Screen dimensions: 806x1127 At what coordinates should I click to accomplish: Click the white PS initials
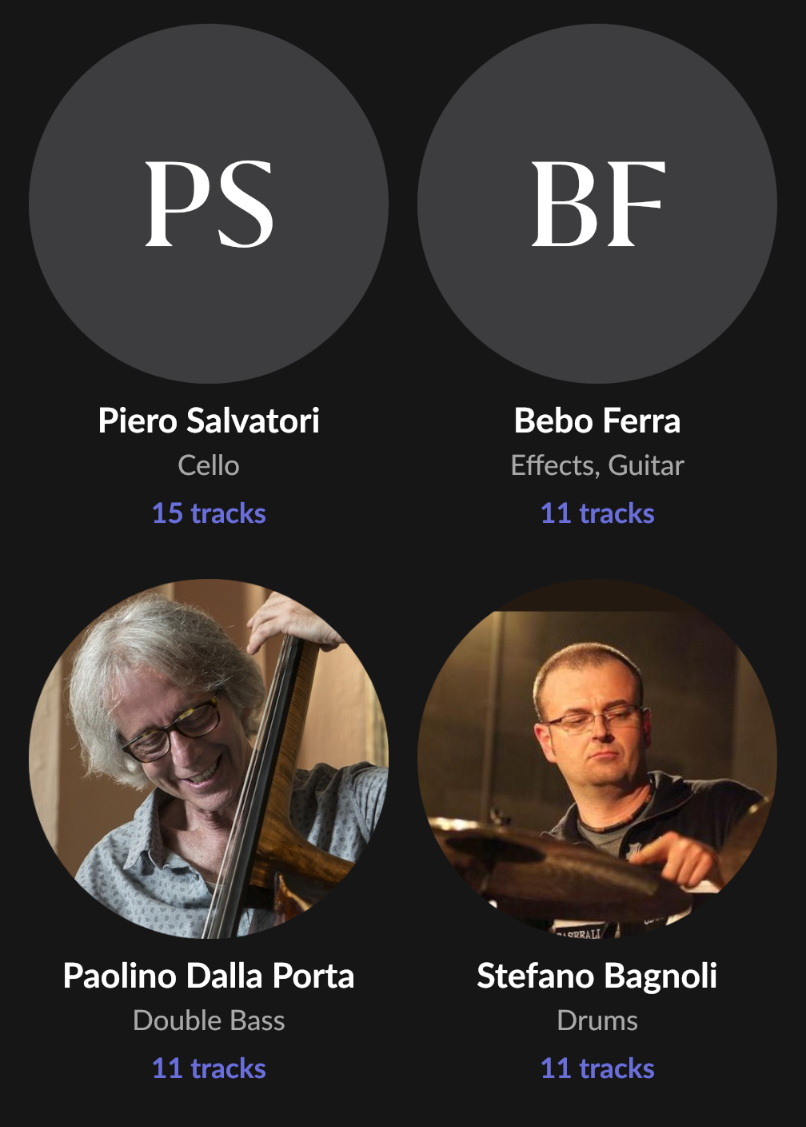pos(209,204)
